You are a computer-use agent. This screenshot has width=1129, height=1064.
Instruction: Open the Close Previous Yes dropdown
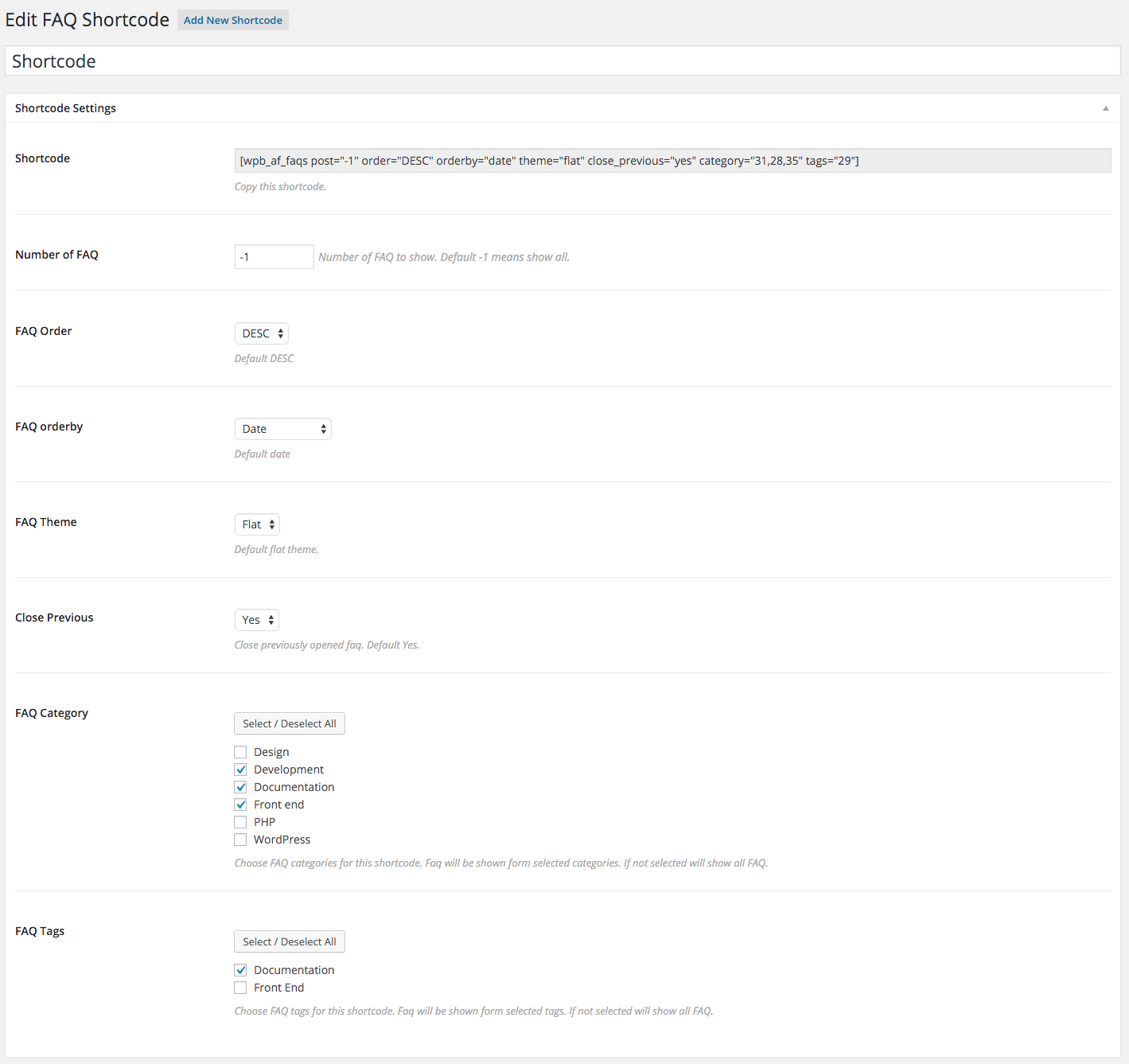pos(256,620)
